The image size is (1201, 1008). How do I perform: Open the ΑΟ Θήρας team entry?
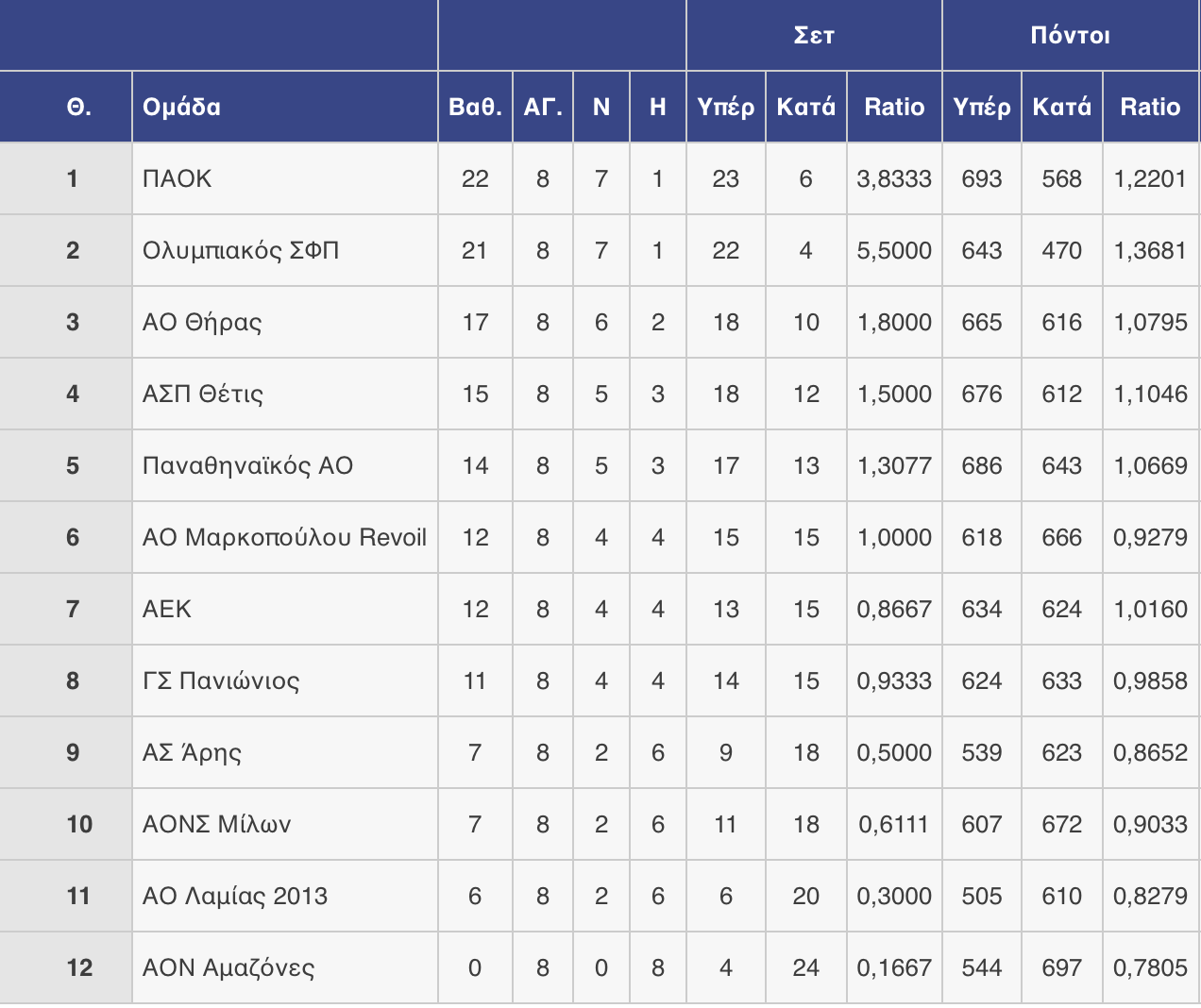click(202, 322)
